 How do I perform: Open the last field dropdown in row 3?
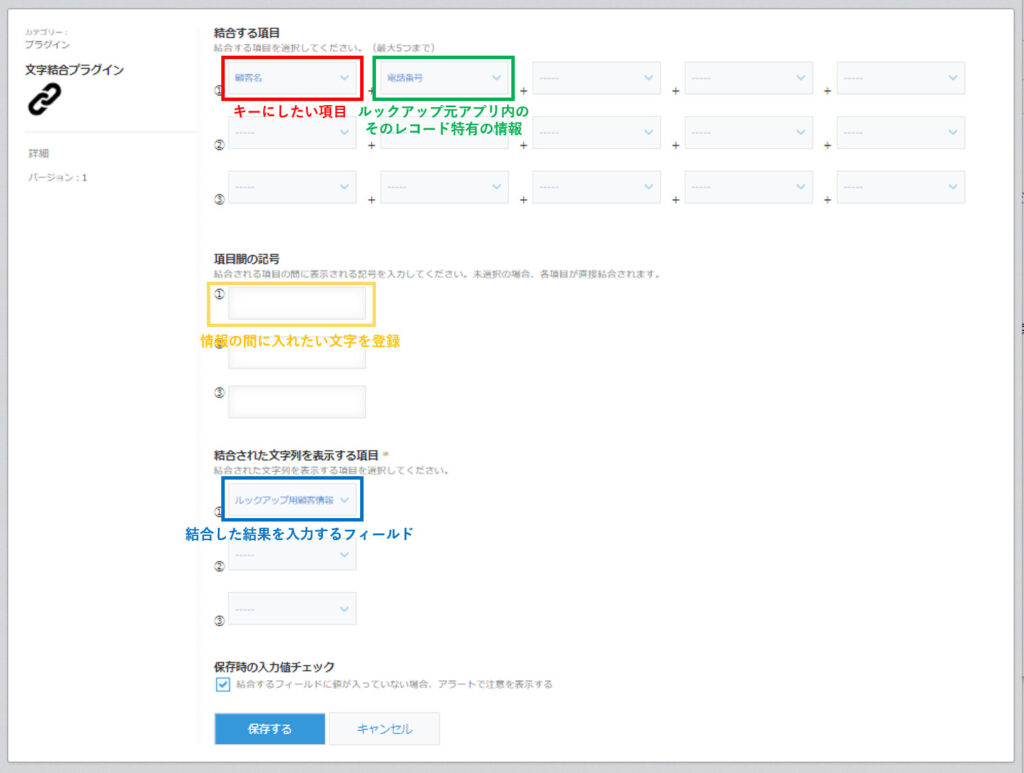[x=900, y=187]
